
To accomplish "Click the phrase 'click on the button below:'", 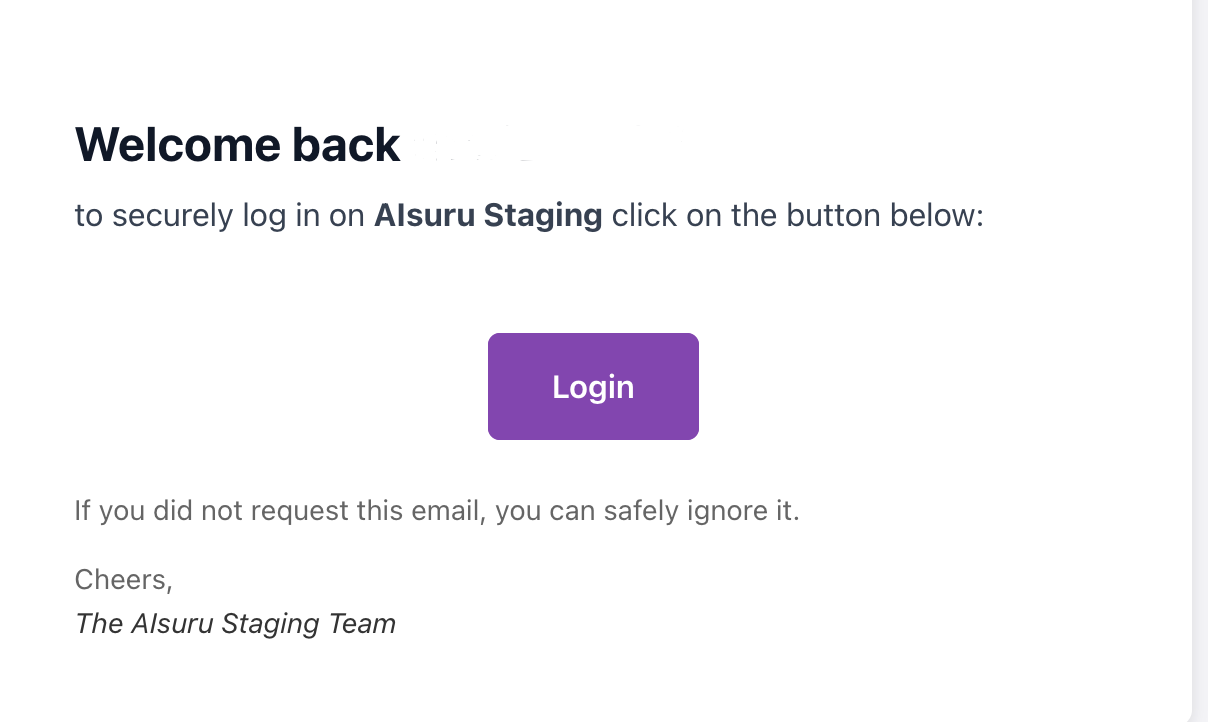I will (x=798, y=216).
